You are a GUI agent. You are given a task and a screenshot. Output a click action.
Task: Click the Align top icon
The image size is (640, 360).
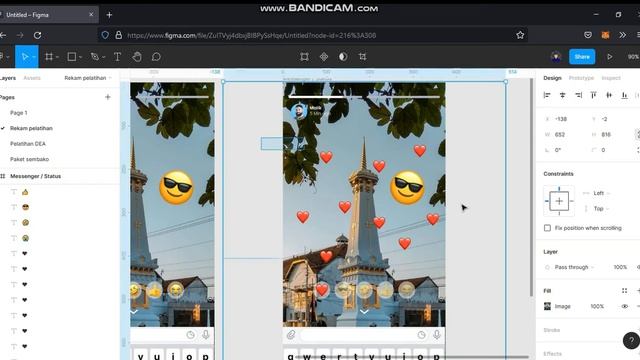(x=593, y=95)
